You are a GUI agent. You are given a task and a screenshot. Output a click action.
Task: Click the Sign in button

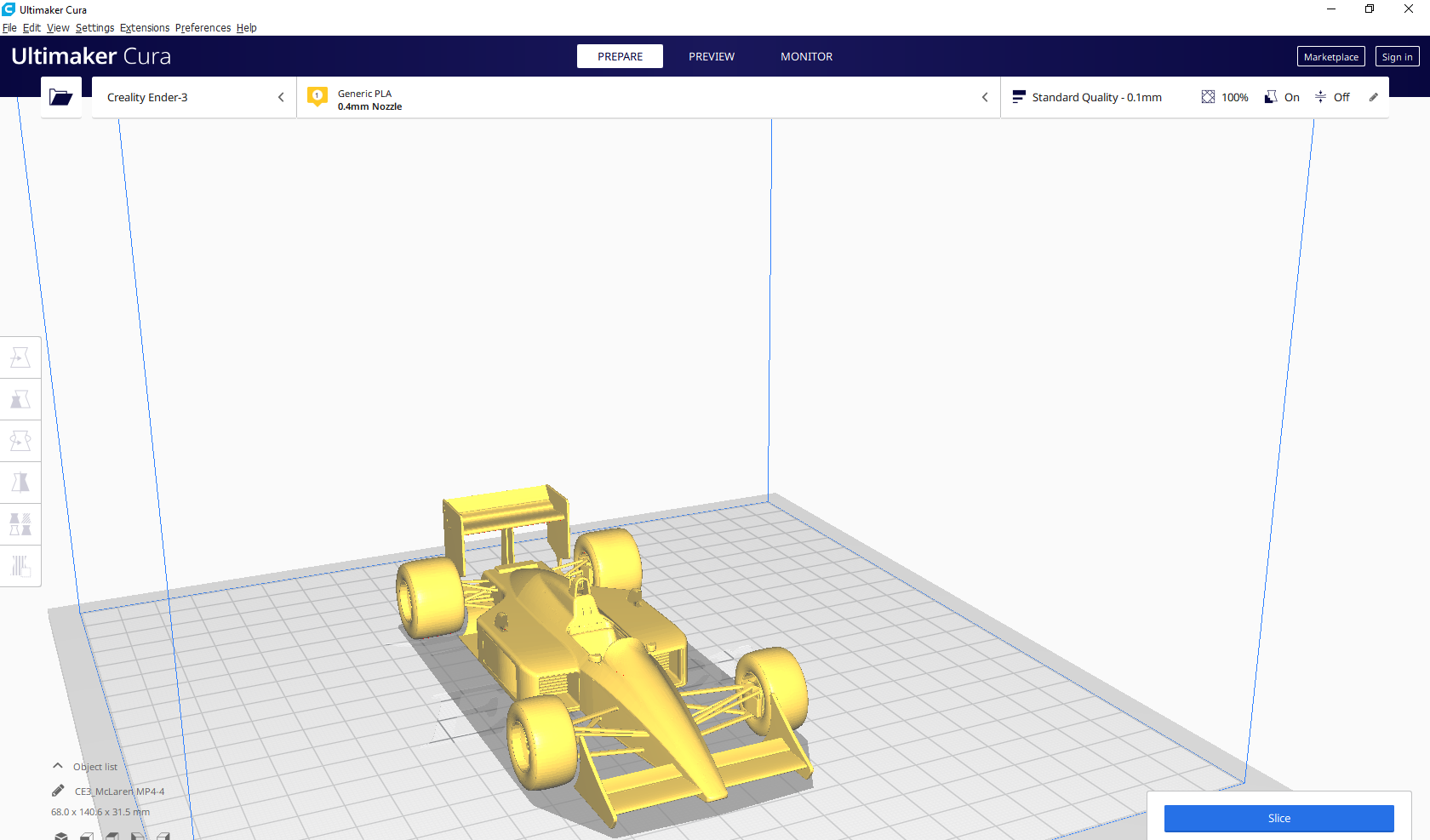[x=1397, y=56]
